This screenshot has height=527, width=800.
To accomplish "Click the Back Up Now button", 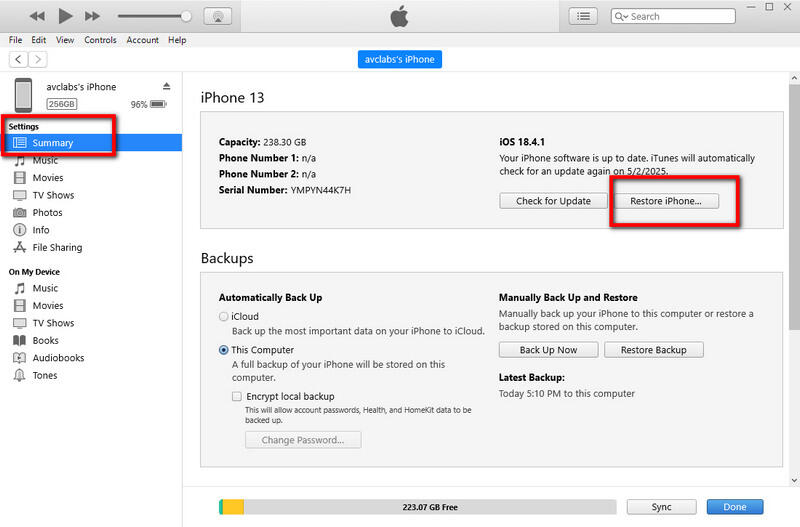I will tap(548, 350).
